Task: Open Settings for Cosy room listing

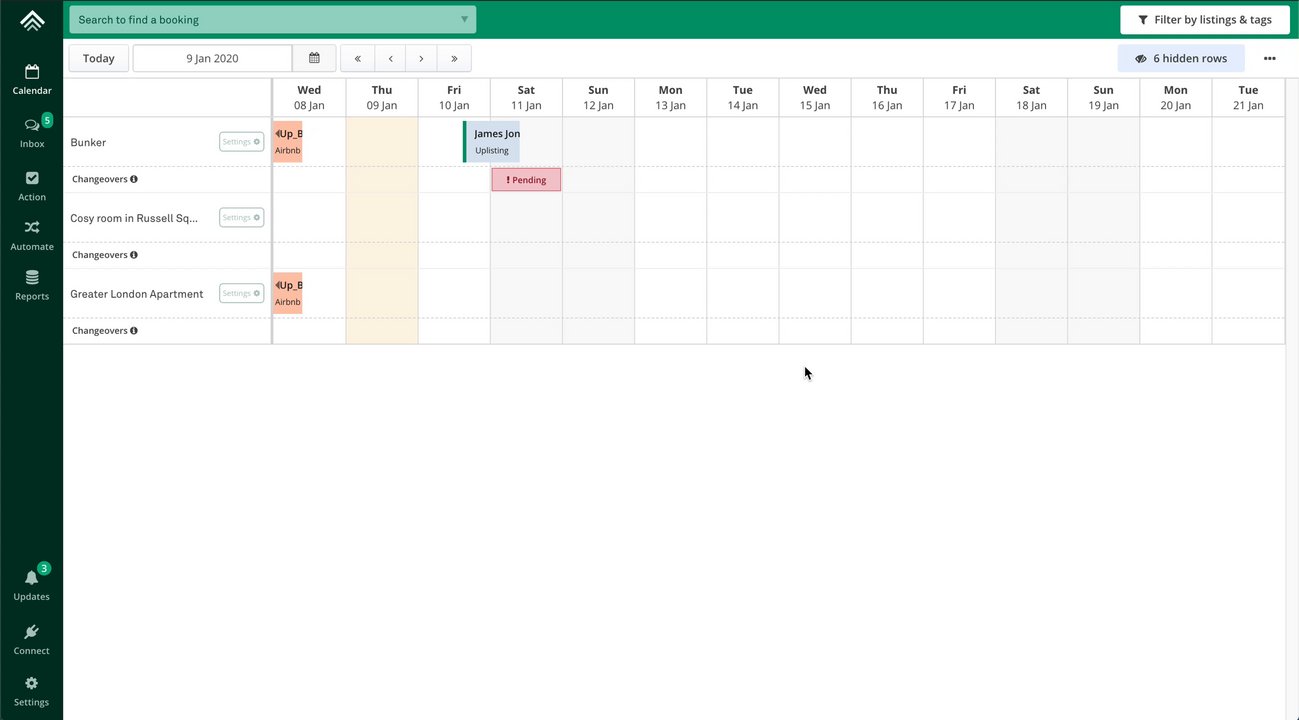Action: pyautogui.click(x=241, y=218)
